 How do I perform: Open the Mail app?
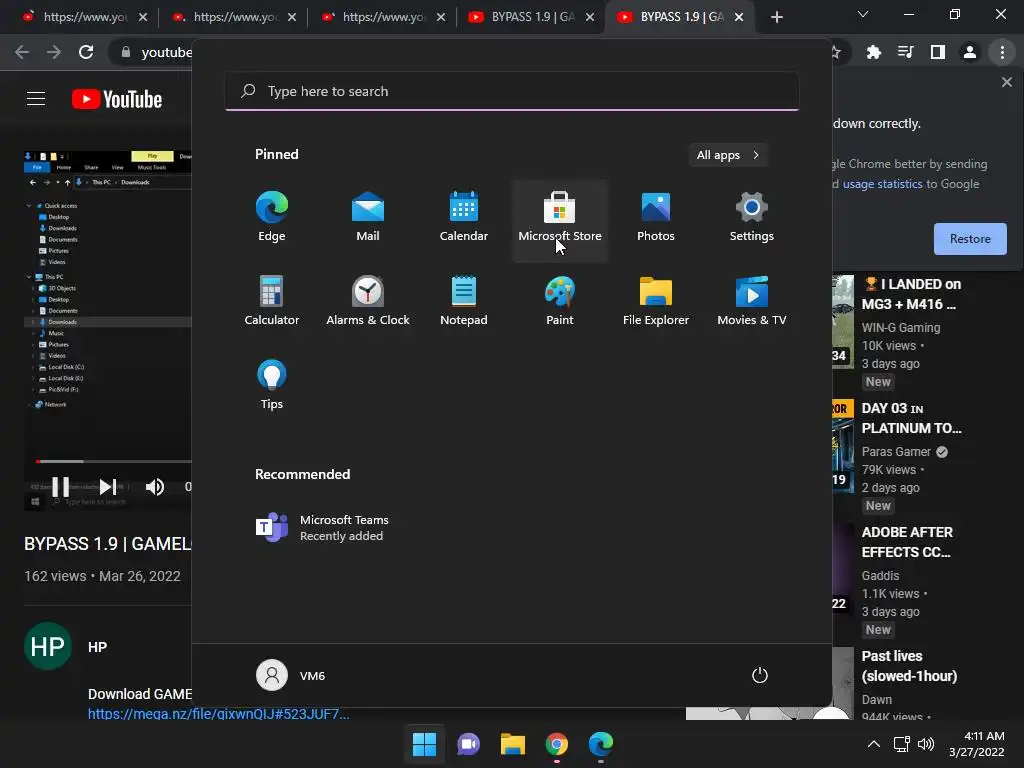coord(368,217)
